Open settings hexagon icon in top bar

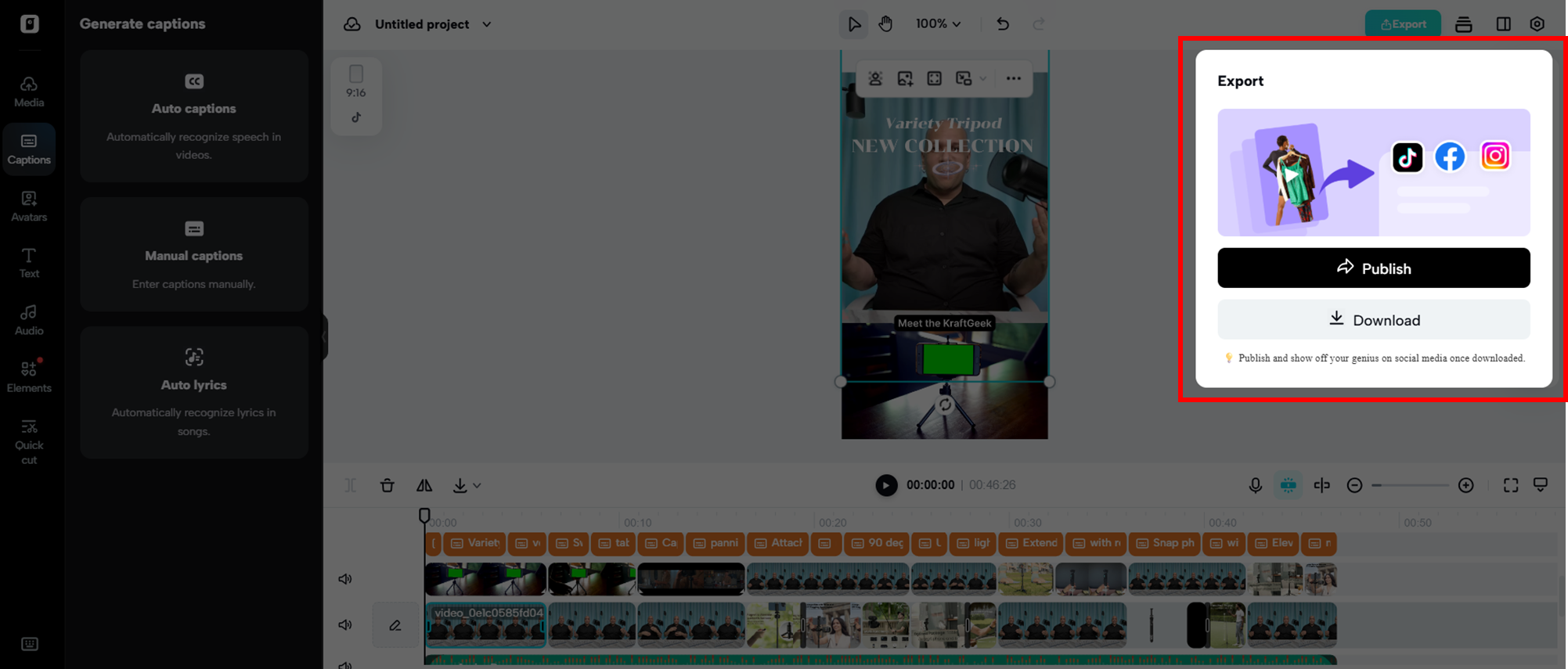pyautogui.click(x=1537, y=24)
